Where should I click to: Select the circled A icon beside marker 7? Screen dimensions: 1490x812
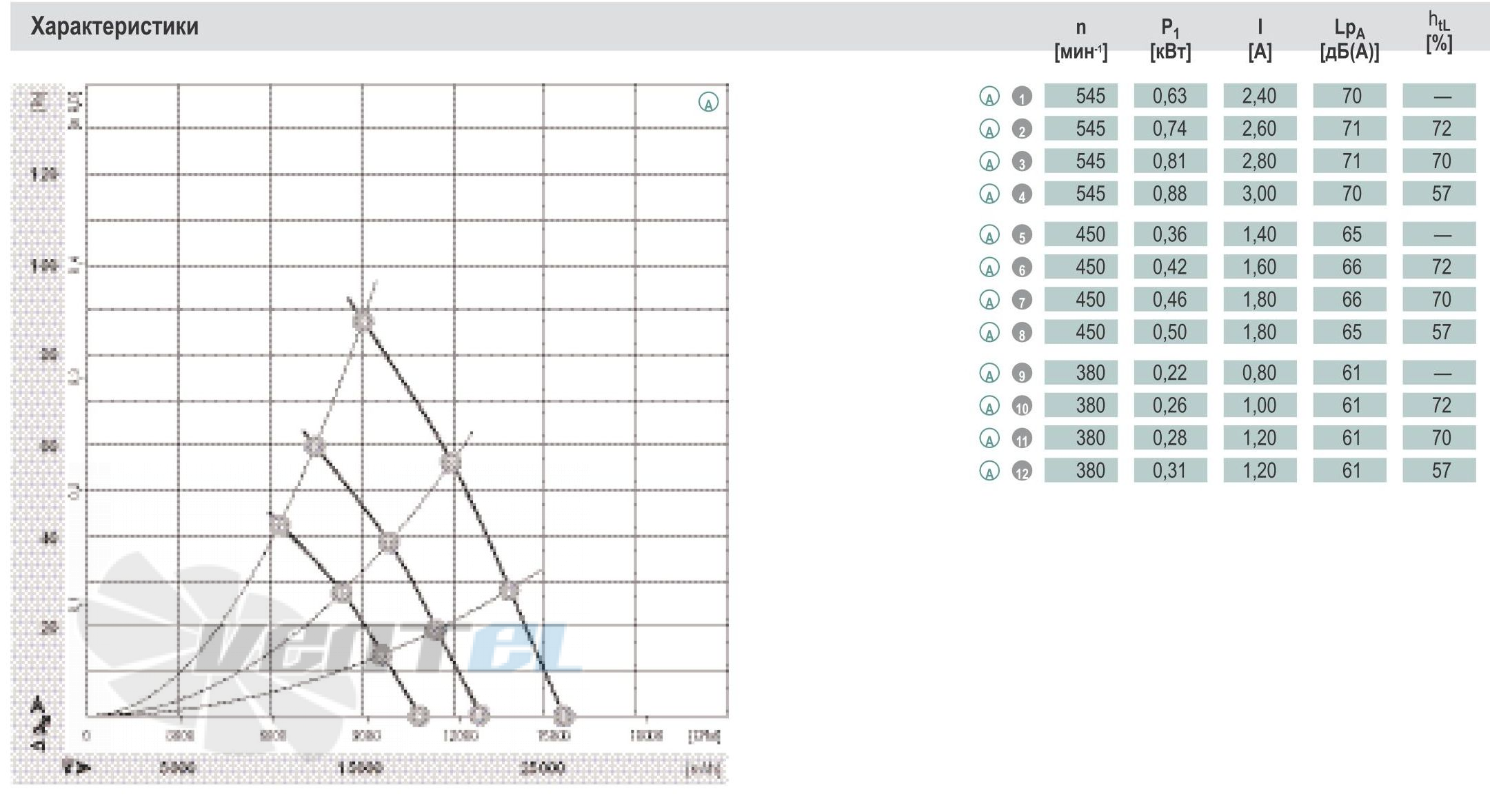pyautogui.click(x=989, y=300)
